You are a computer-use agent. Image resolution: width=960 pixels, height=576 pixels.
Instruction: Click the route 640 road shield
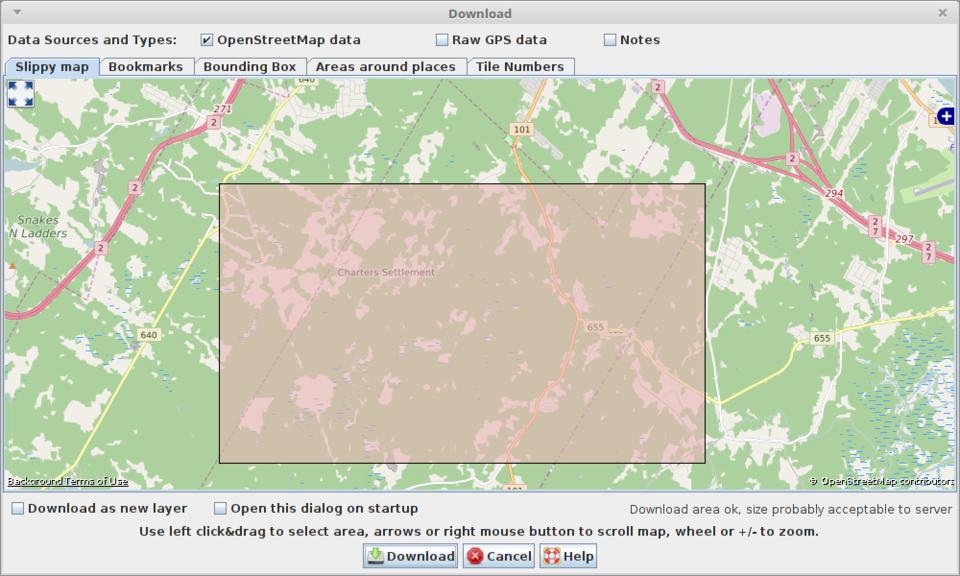point(148,335)
